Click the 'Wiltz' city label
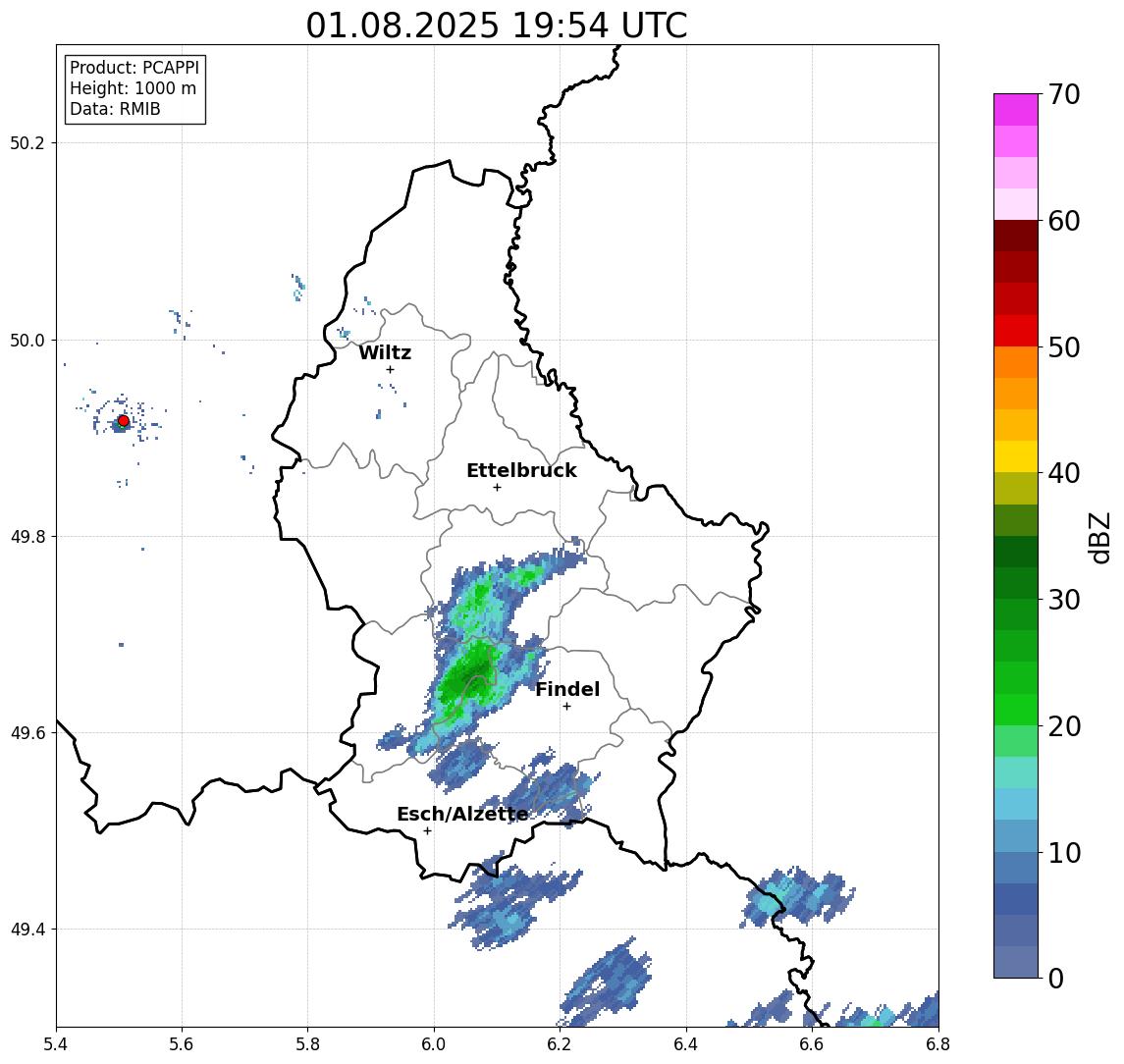Viewport: 1124px width, 1064px height. coord(385,352)
